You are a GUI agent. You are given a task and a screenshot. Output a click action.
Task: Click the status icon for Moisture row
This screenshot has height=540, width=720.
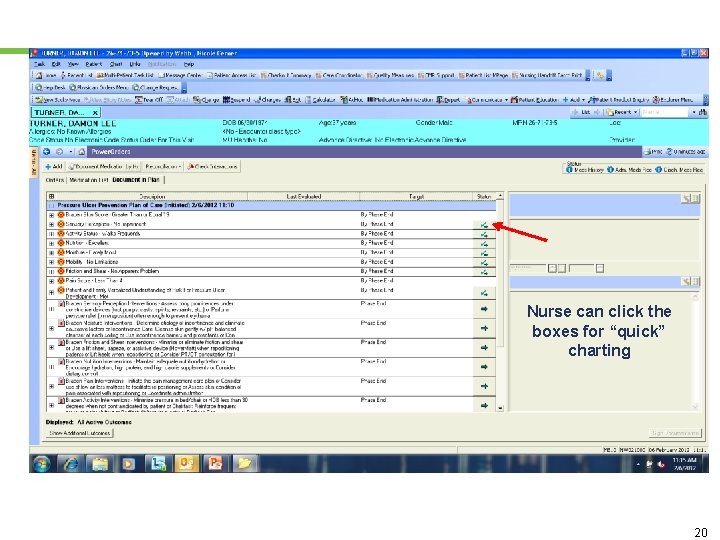tap(484, 253)
